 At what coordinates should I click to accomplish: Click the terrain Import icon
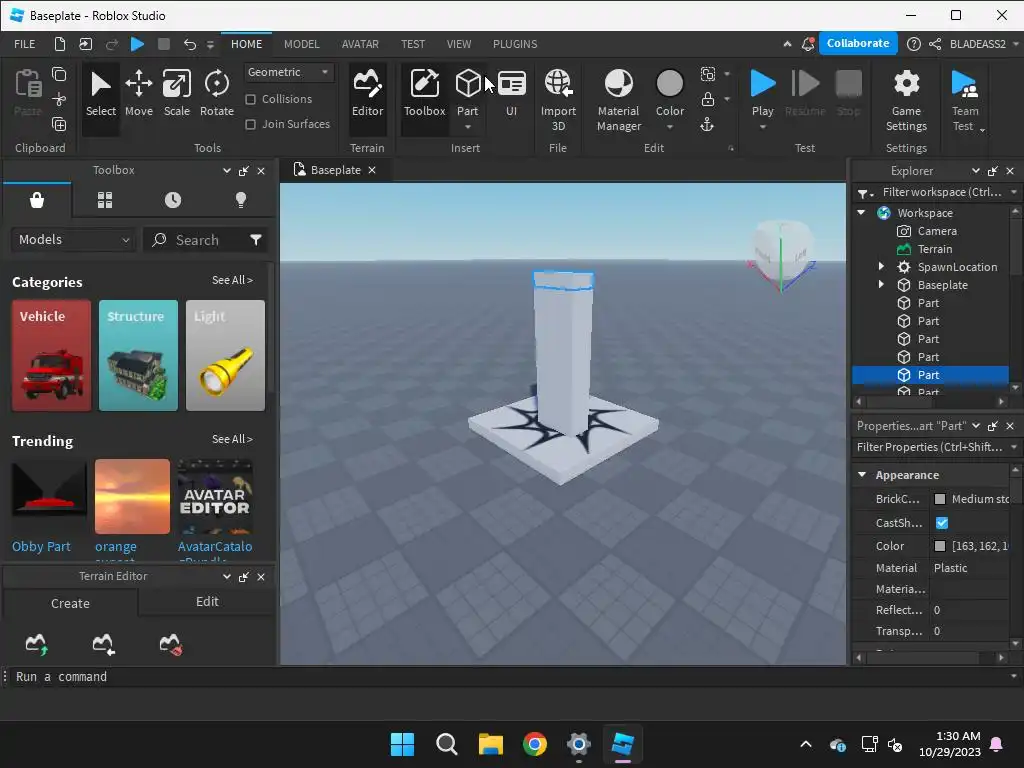click(103, 644)
